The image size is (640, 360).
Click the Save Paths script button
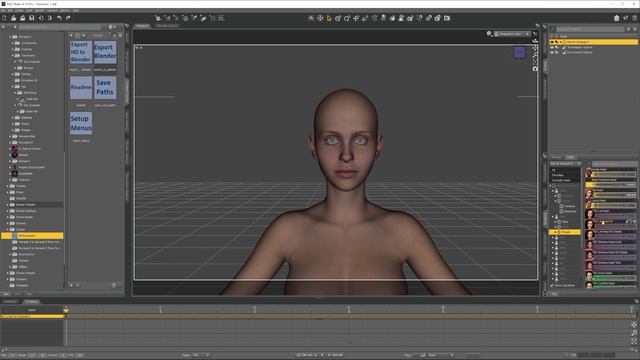coord(105,87)
